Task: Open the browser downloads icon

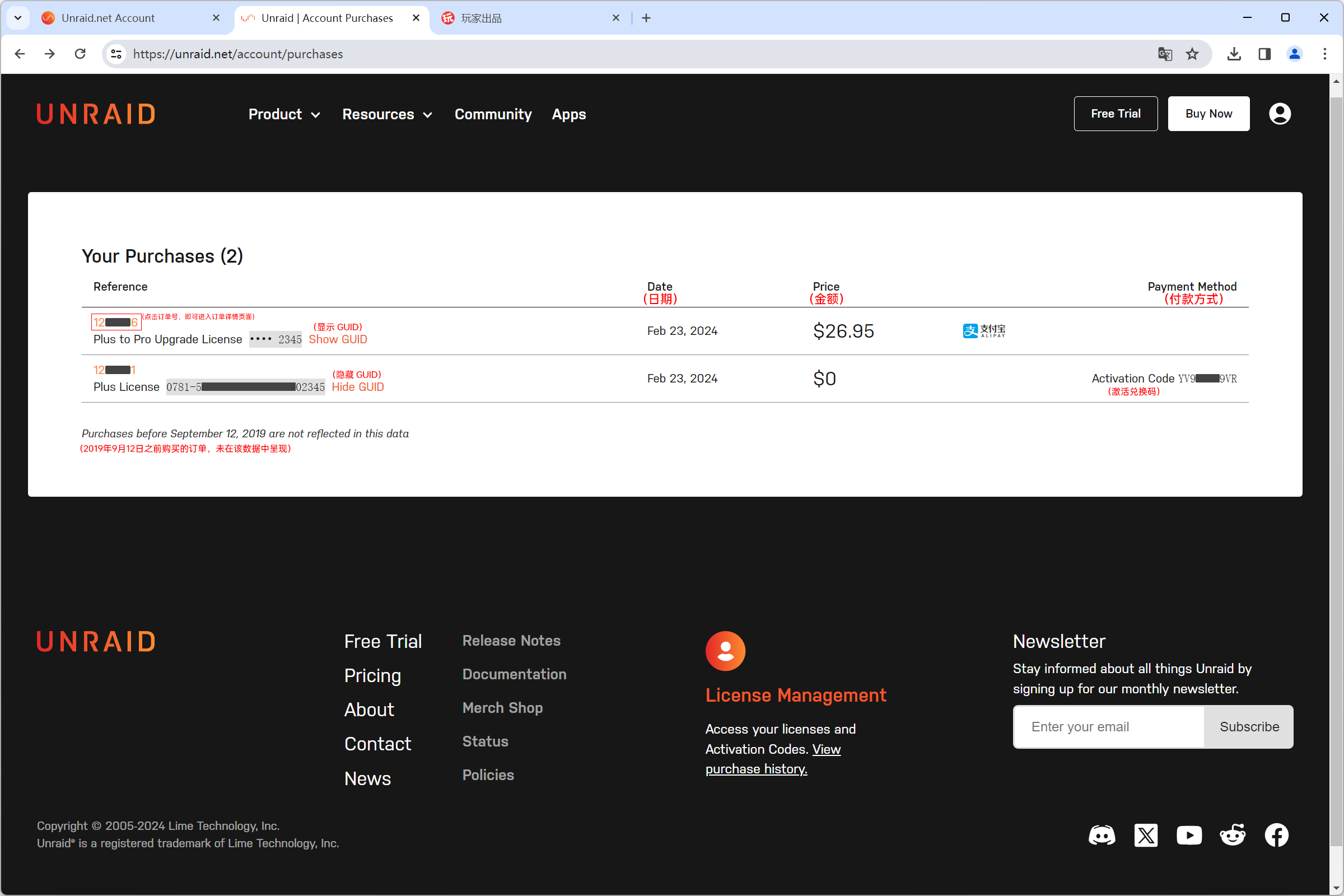Action: tap(1234, 54)
